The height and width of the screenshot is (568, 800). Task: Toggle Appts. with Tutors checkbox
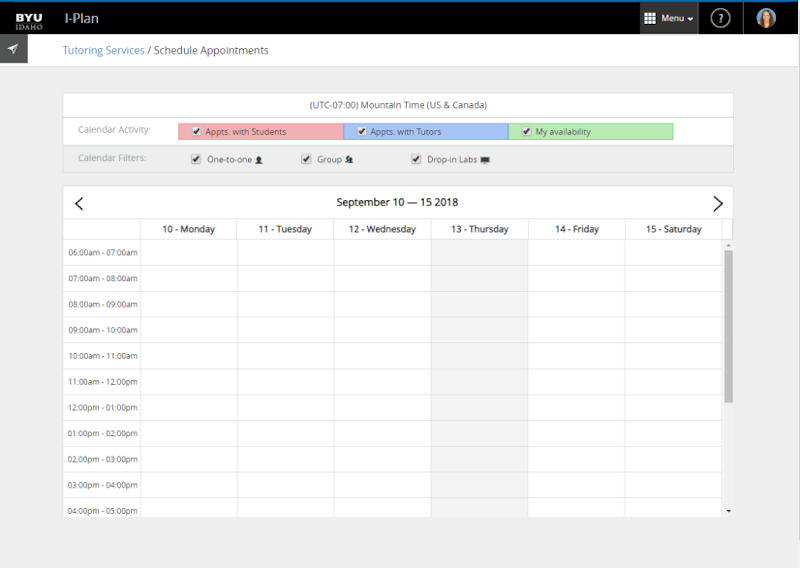click(361, 132)
